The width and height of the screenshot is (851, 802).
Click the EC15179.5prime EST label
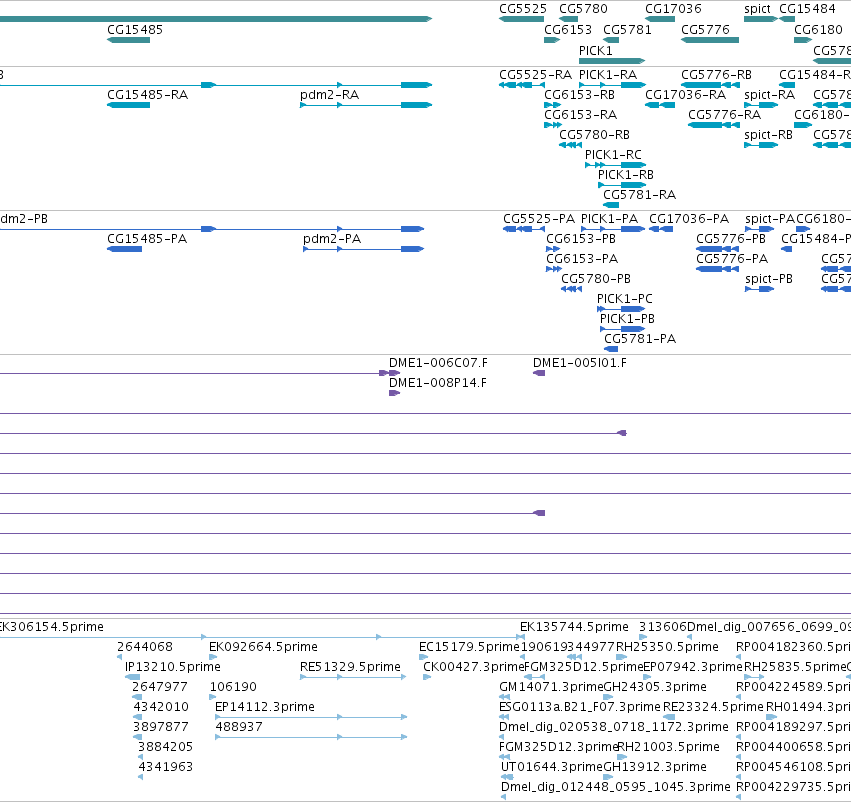(469, 647)
